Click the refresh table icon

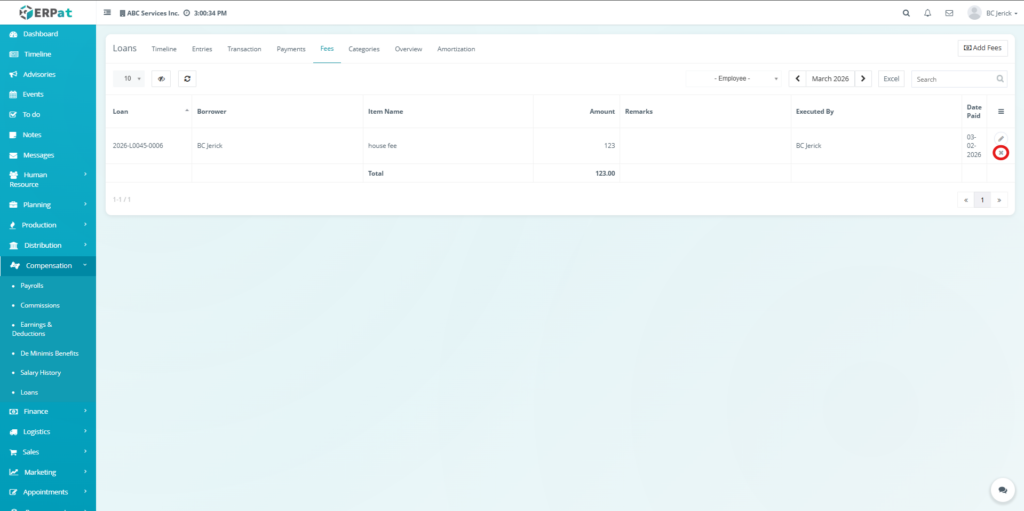[x=187, y=78]
